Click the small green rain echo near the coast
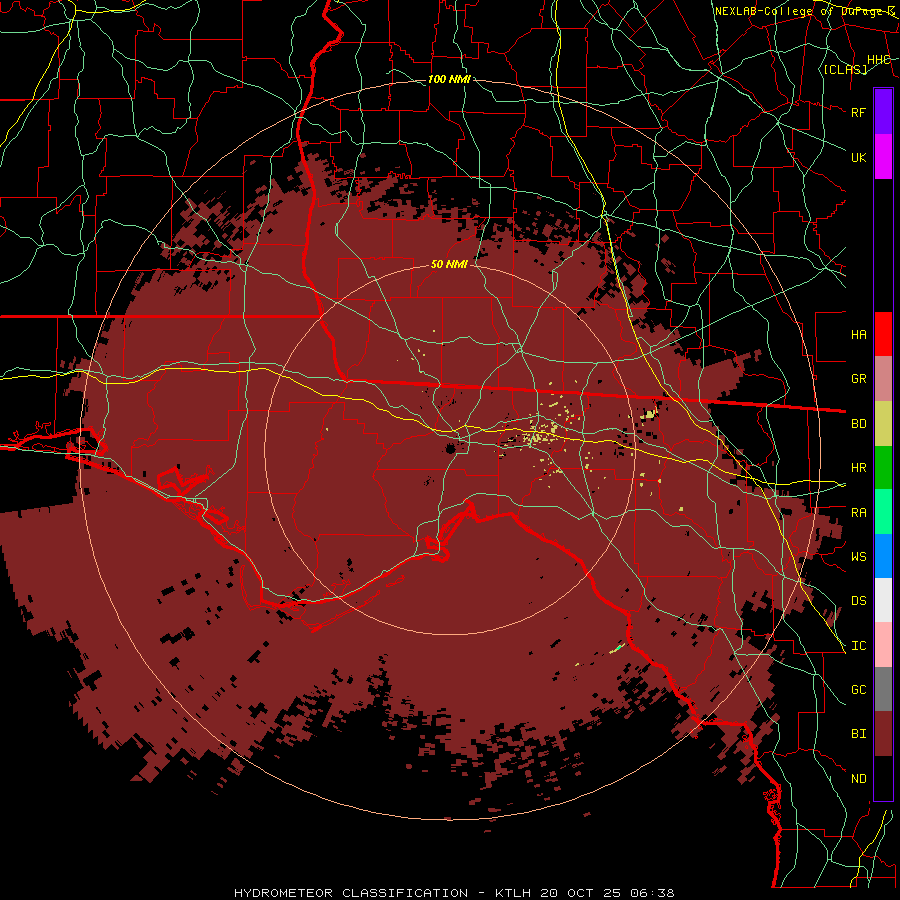Screen dimensions: 900x900 point(617,649)
